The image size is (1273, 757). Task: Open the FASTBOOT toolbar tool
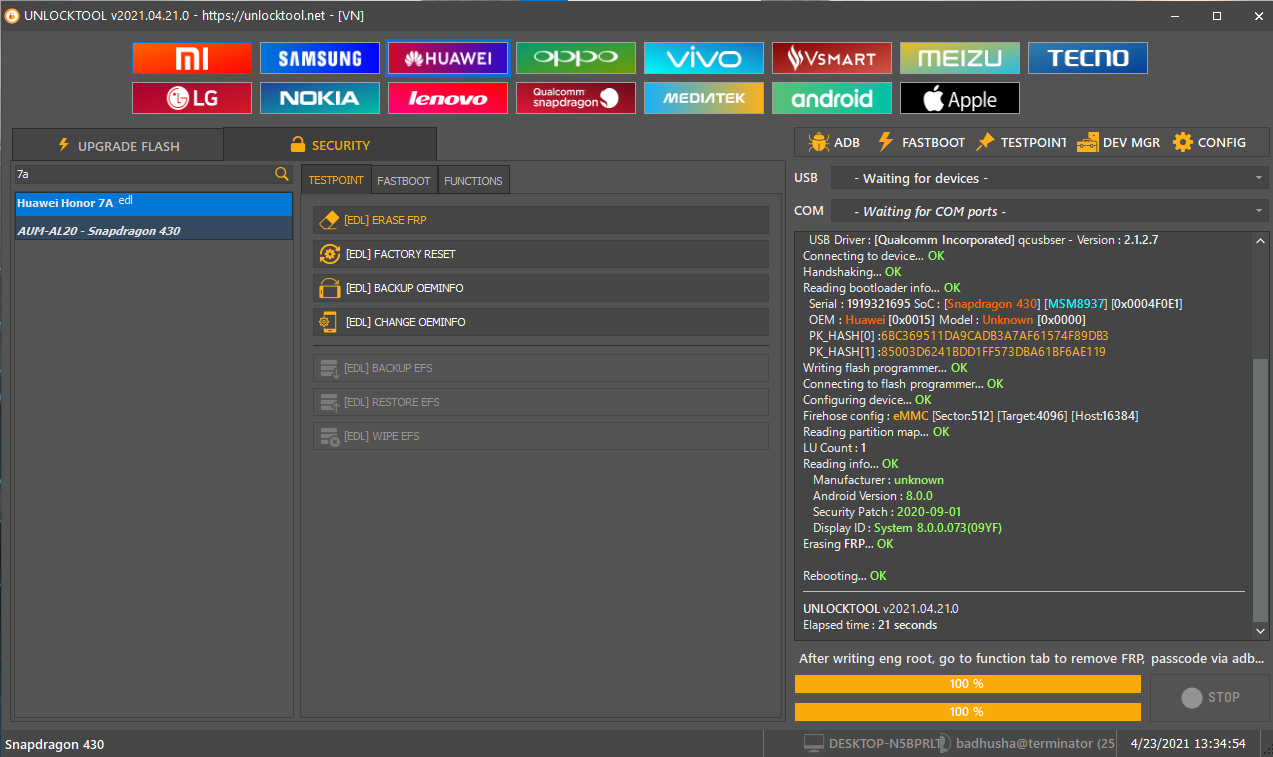921,142
